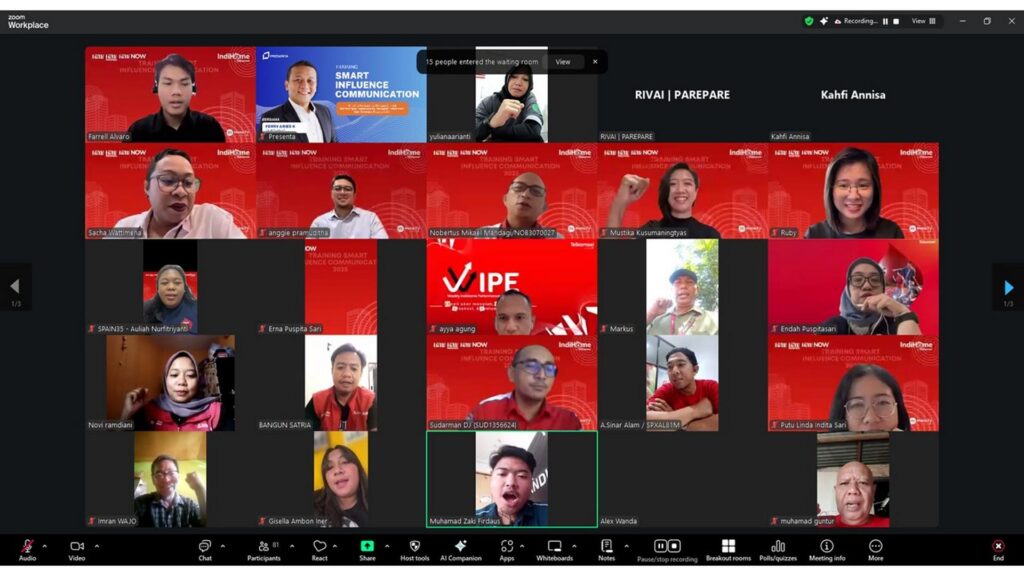
Task: Select yulianaarianti's video tile
Action: click(x=512, y=94)
